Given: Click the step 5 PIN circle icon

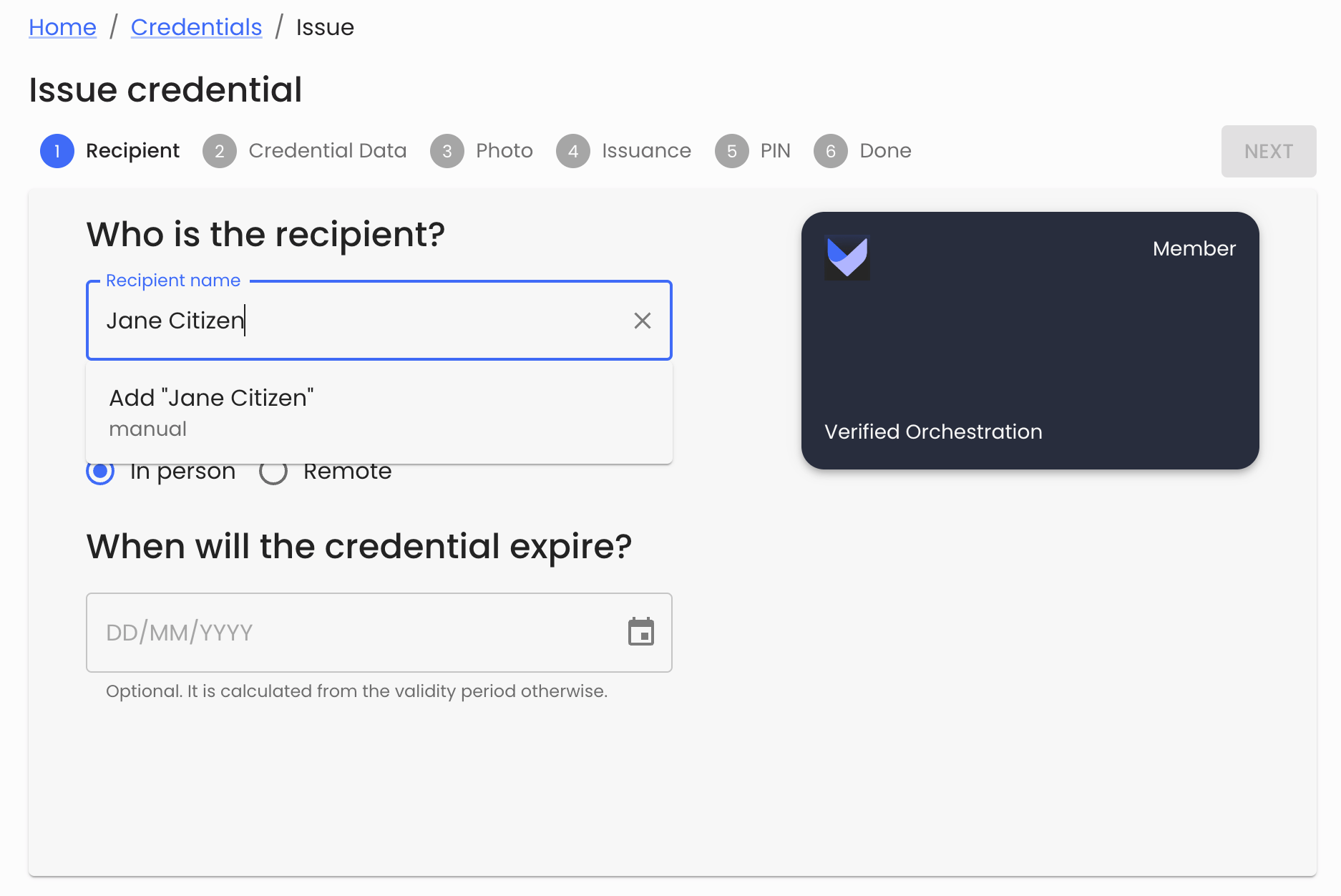Looking at the screenshot, I should pyautogui.click(x=731, y=151).
